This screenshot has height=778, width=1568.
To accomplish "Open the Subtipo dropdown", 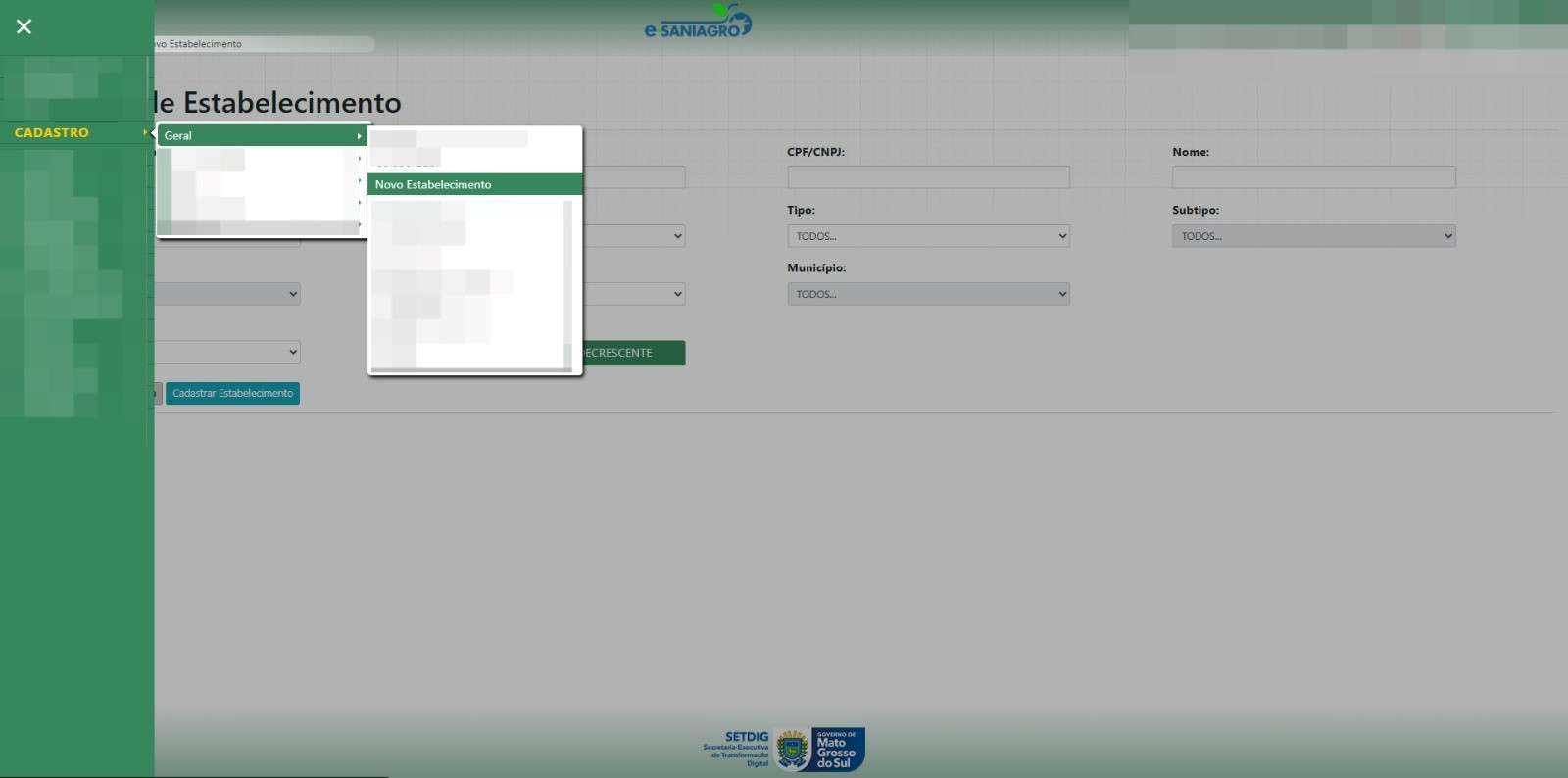I will (x=1313, y=236).
